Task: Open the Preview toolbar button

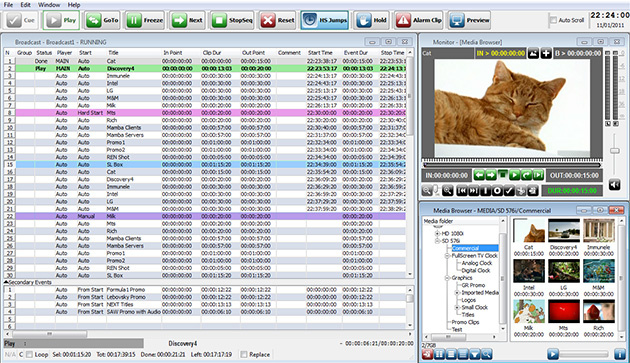Action: click(x=469, y=20)
